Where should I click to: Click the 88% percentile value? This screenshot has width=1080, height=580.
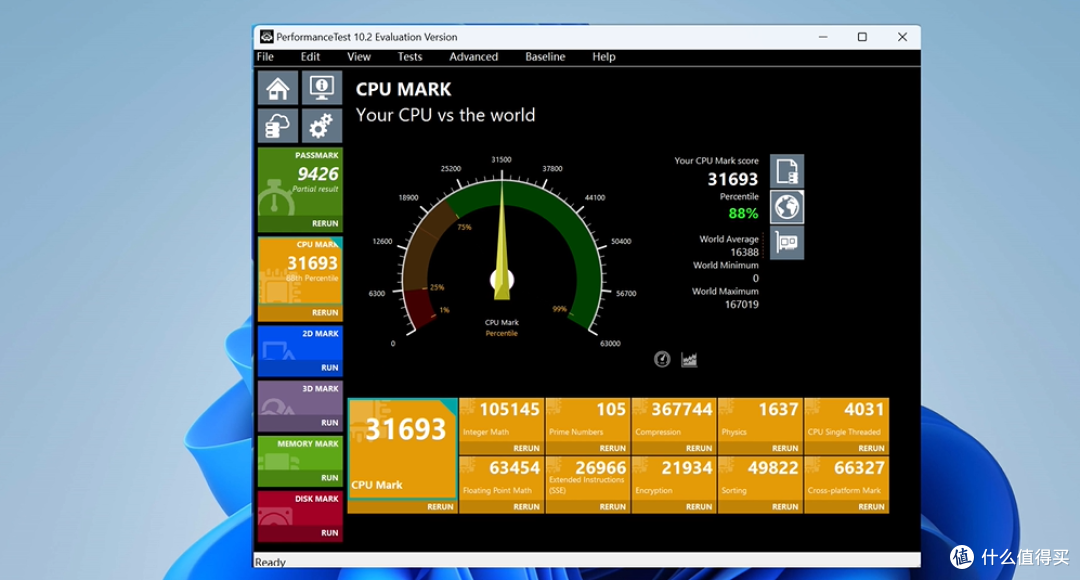click(x=743, y=214)
